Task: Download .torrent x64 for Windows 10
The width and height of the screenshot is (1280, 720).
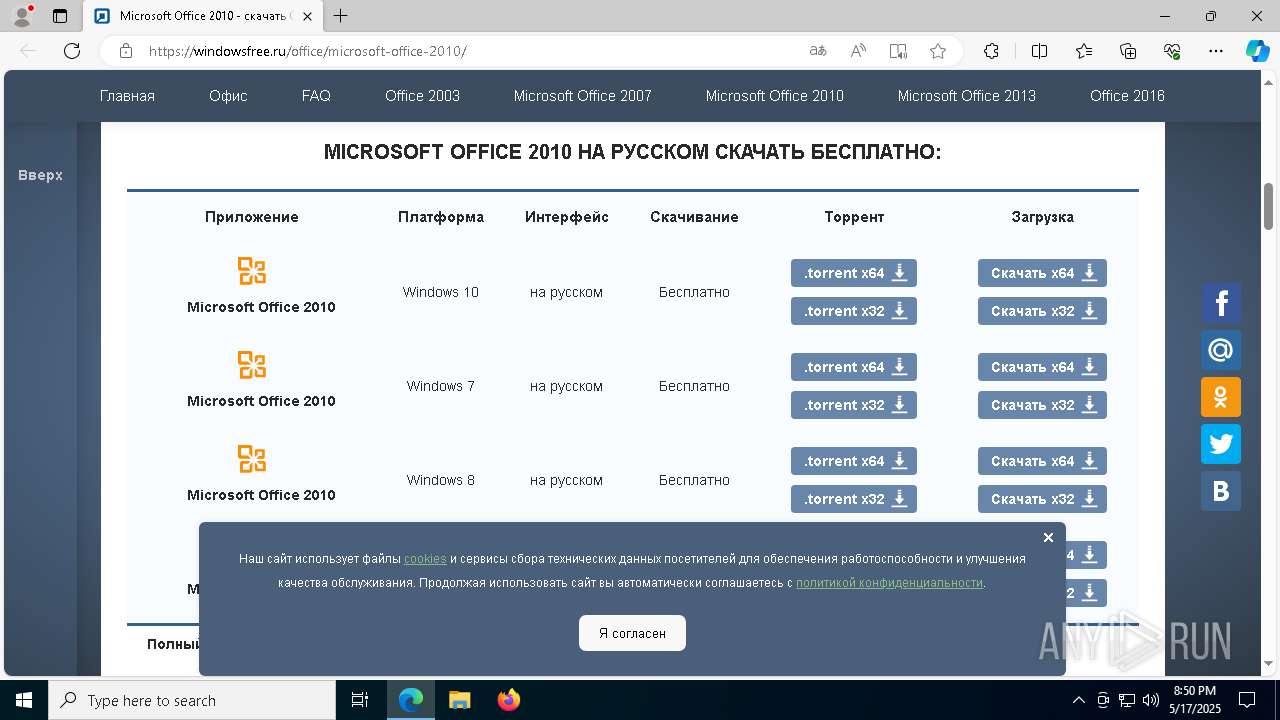Action: [x=854, y=273]
